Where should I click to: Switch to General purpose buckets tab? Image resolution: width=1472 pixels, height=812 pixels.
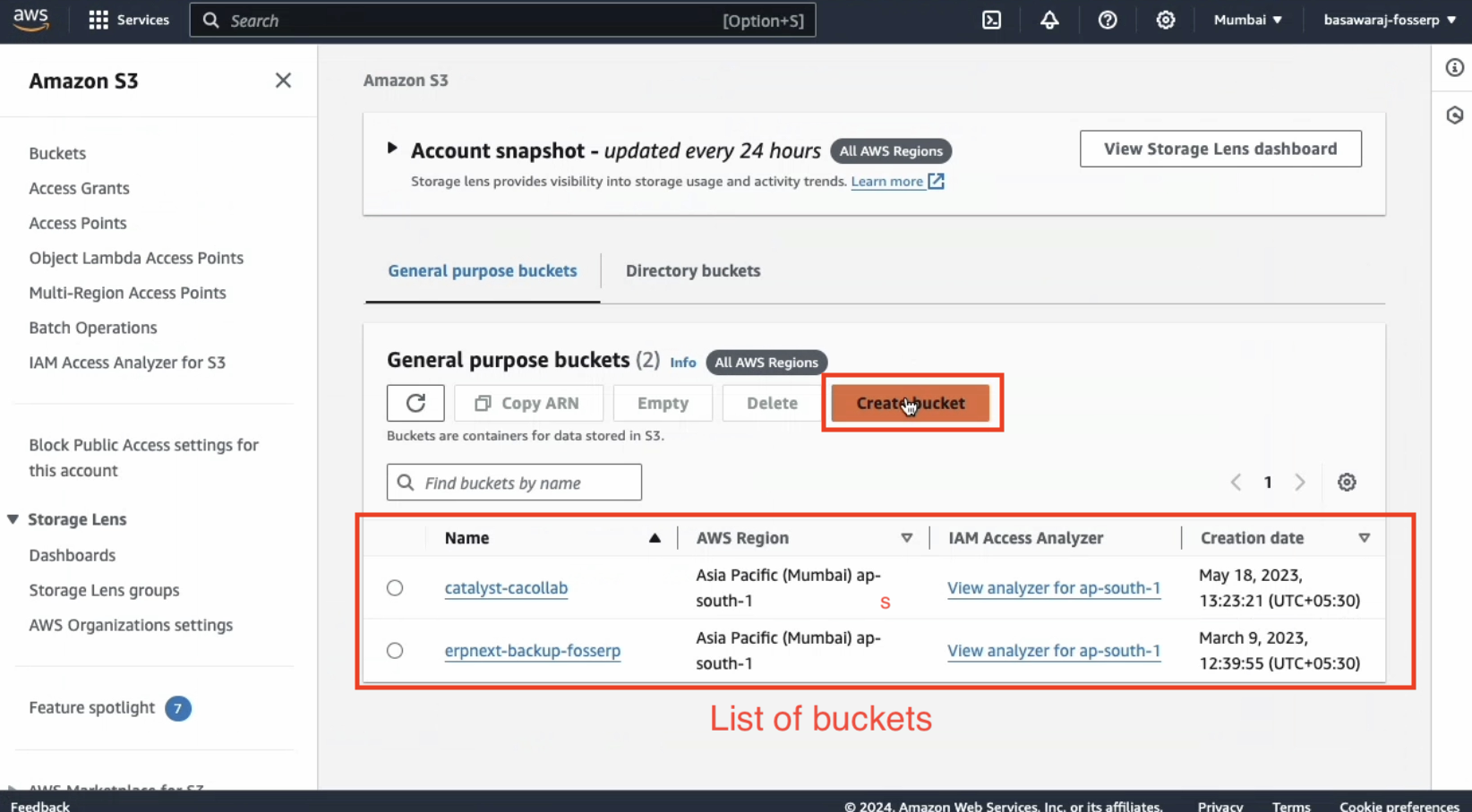point(483,270)
